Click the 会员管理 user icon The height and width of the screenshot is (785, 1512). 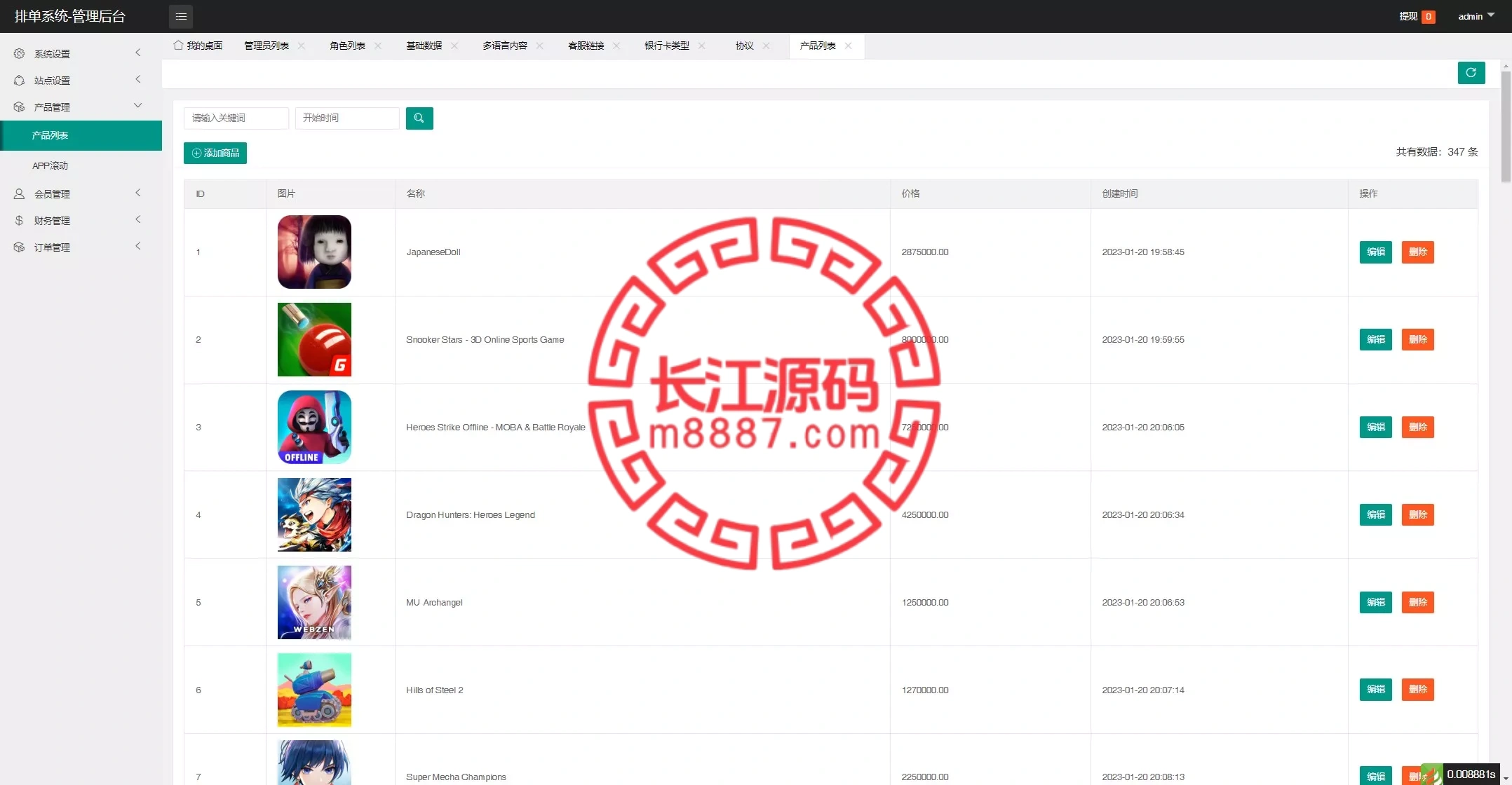19,193
